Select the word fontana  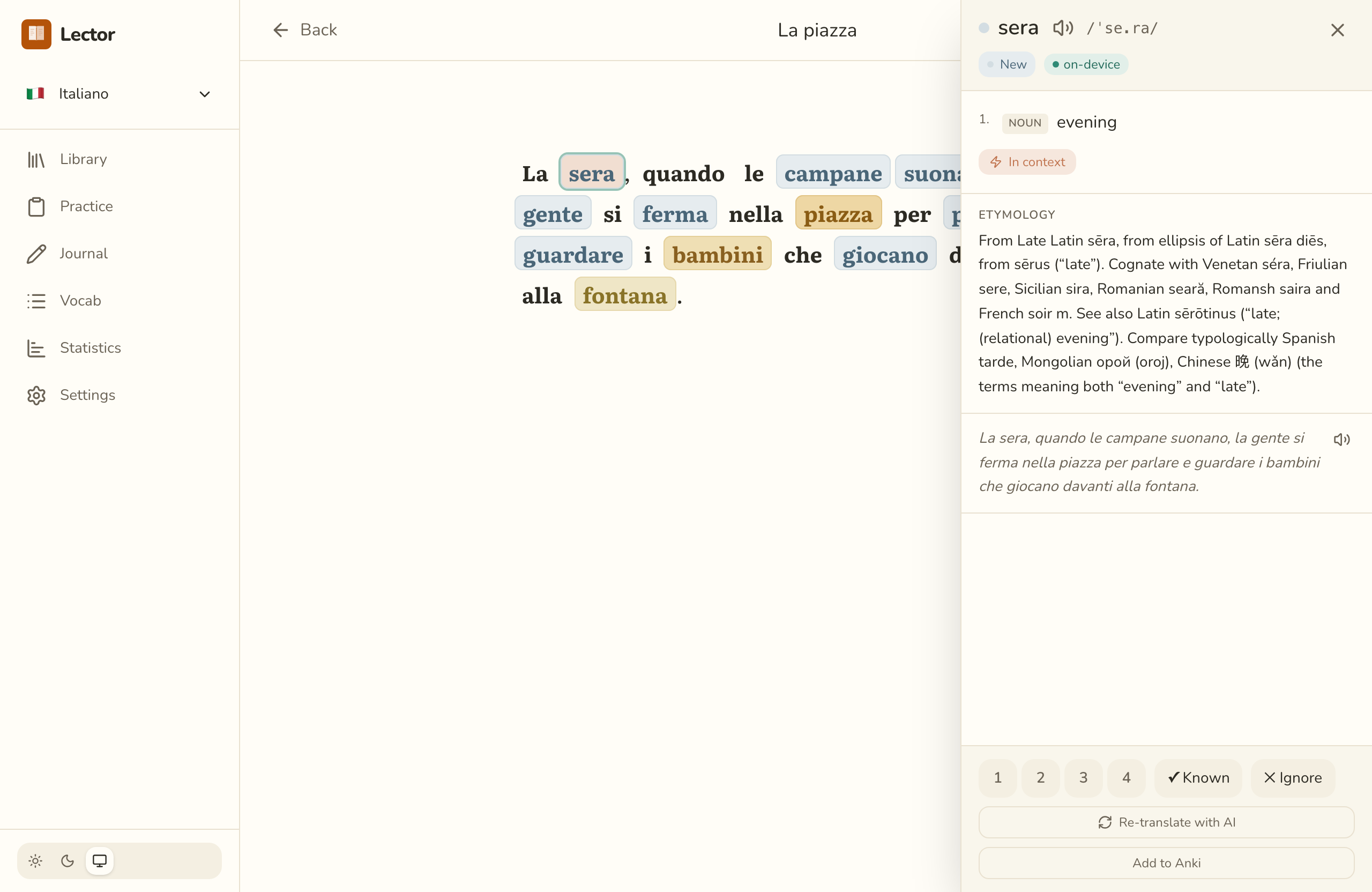[625, 295]
